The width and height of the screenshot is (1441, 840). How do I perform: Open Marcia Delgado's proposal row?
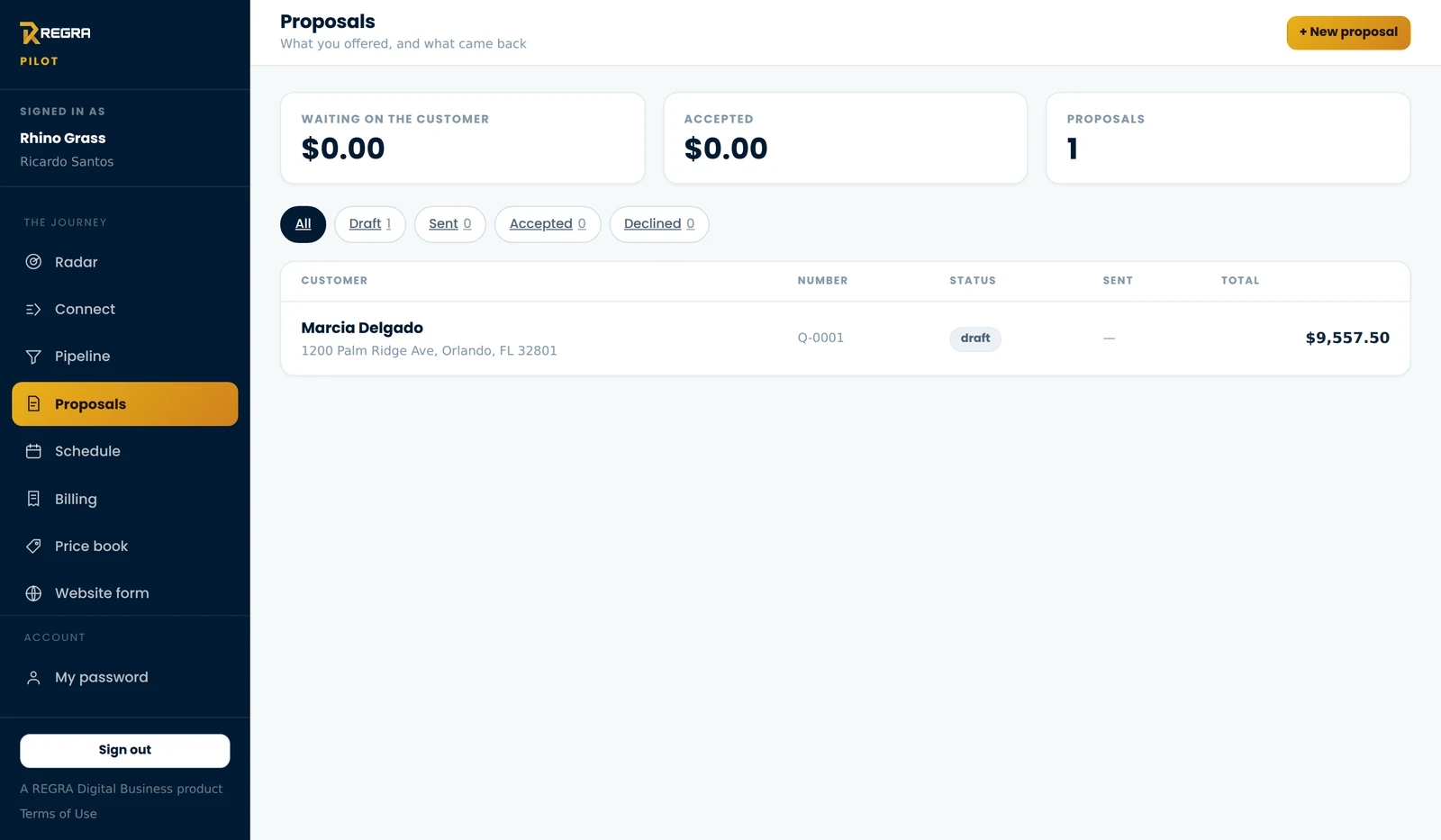[845, 339]
